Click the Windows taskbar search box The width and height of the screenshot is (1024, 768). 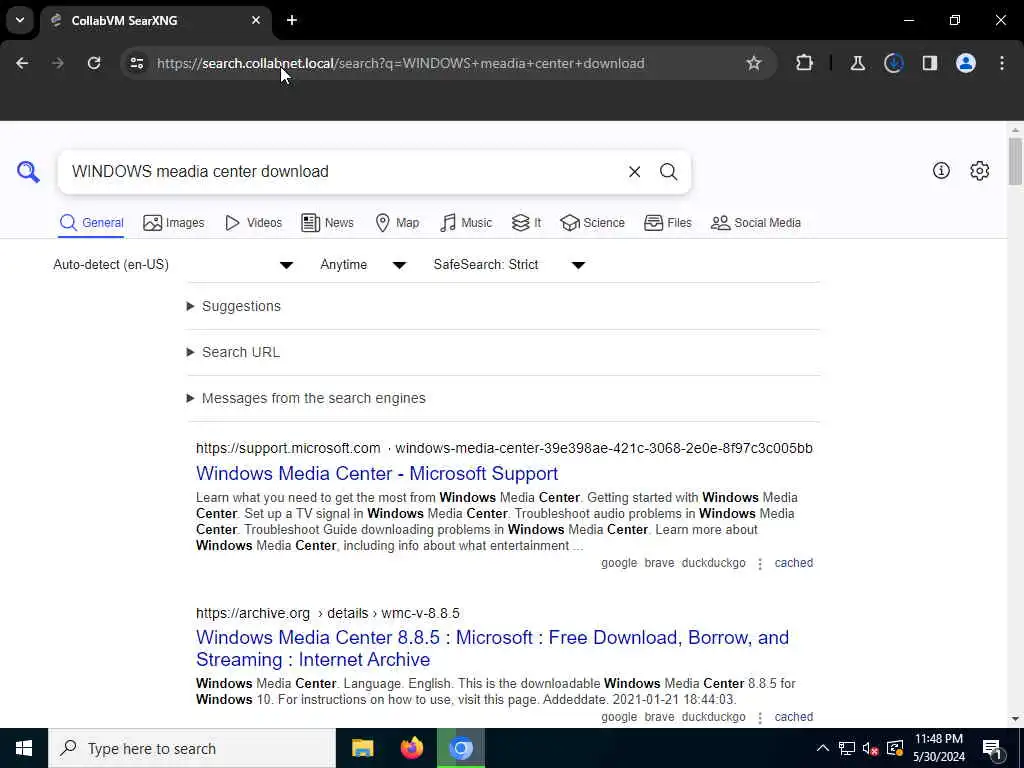192,748
